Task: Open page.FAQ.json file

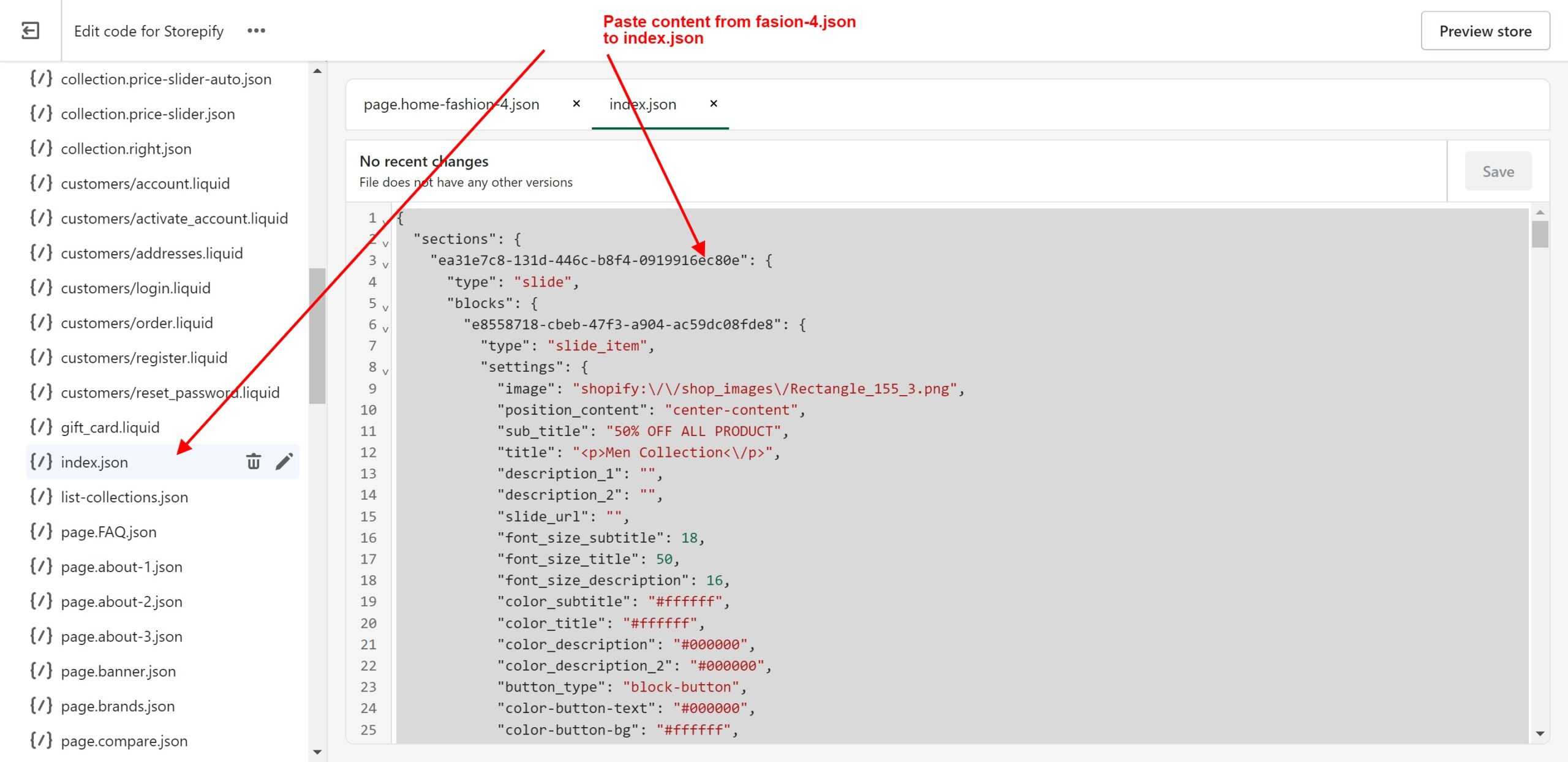Action: coord(108,532)
